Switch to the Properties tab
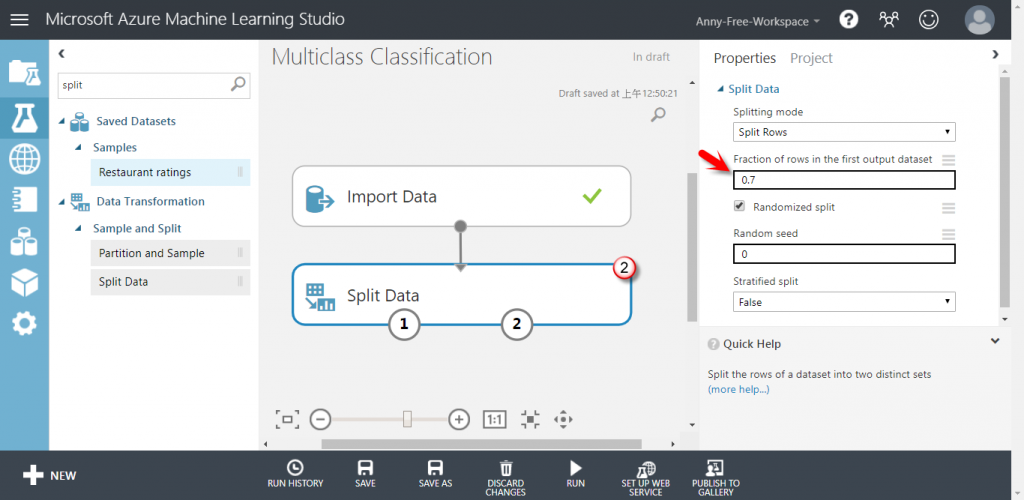The height and width of the screenshot is (500, 1024). pos(744,58)
